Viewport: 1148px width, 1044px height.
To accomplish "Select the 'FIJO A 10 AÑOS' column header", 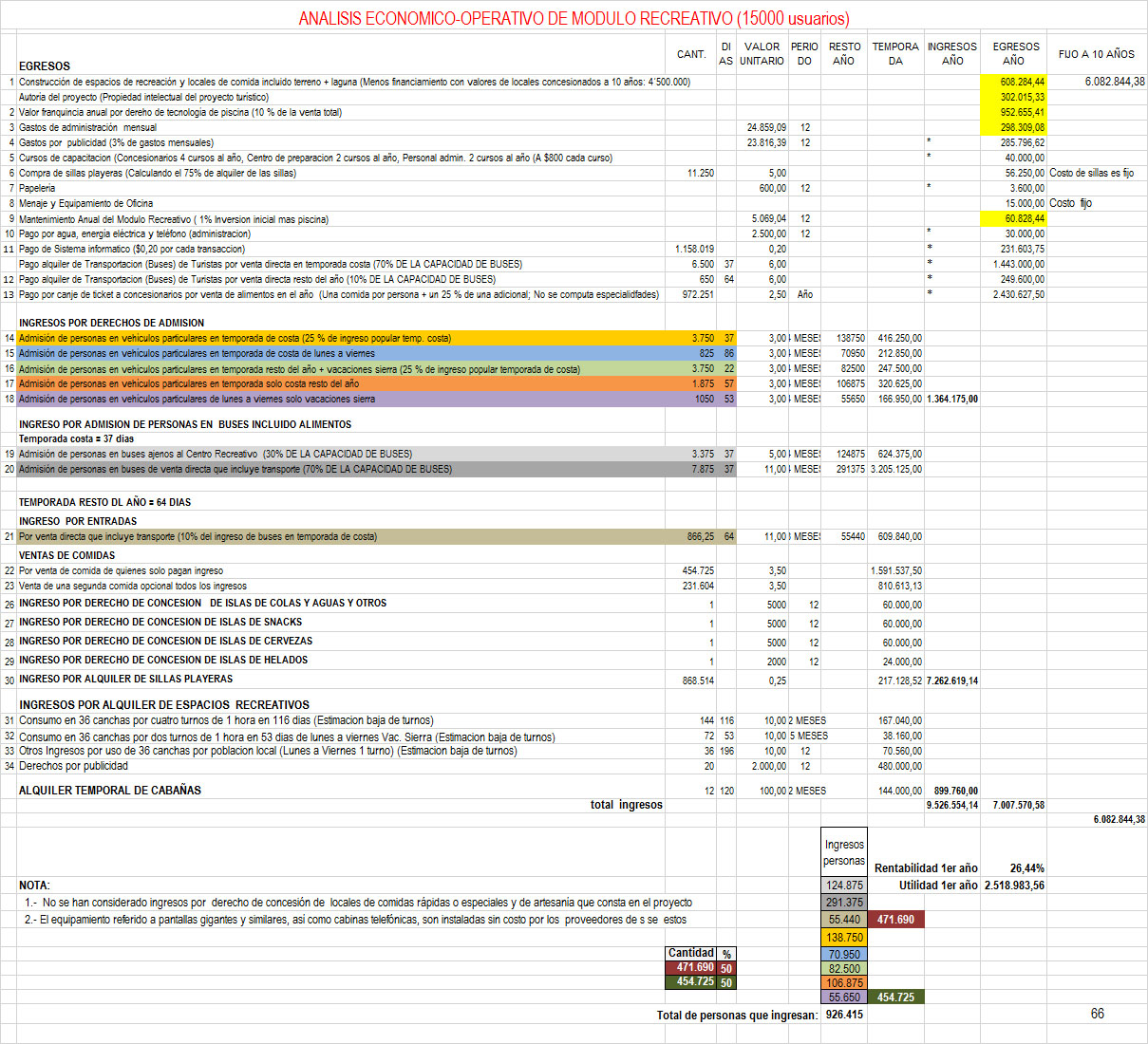I will point(1097,54).
